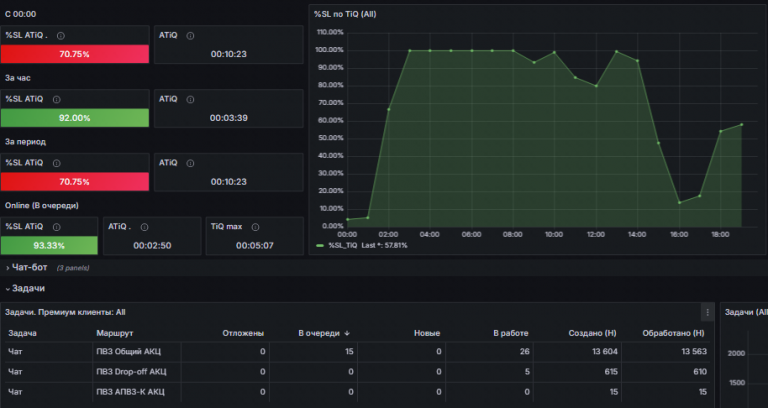Click the 2000 y-axis label in Задачи chart

pos(736,354)
